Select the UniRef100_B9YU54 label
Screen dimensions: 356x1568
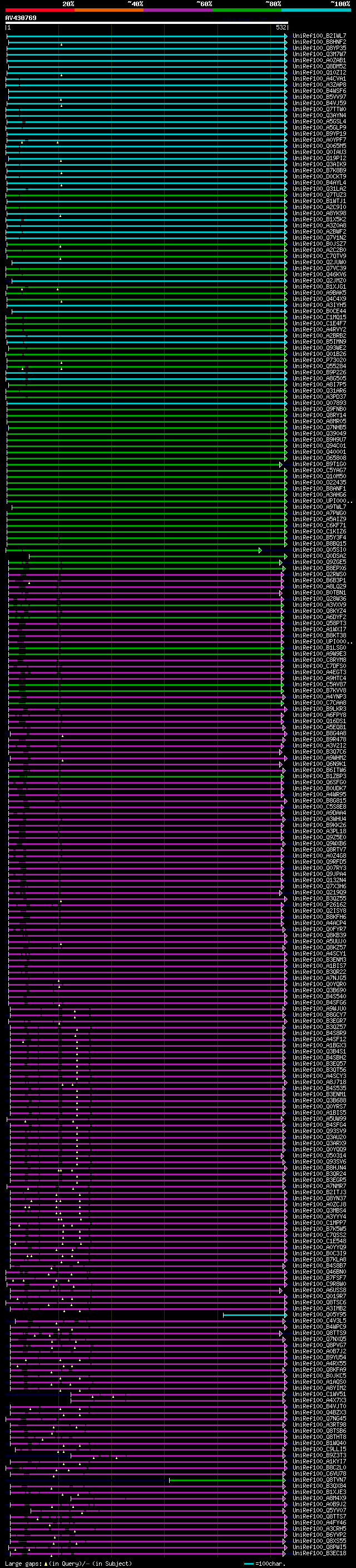click(319, 1357)
